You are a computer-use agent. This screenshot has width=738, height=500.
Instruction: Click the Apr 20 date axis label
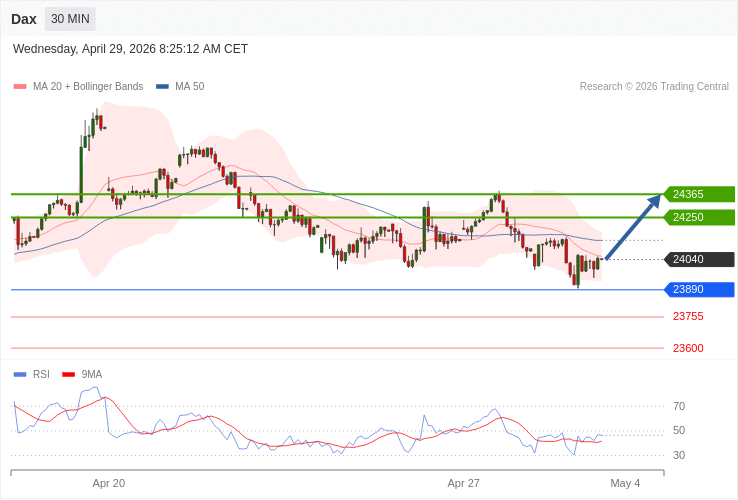click(109, 483)
